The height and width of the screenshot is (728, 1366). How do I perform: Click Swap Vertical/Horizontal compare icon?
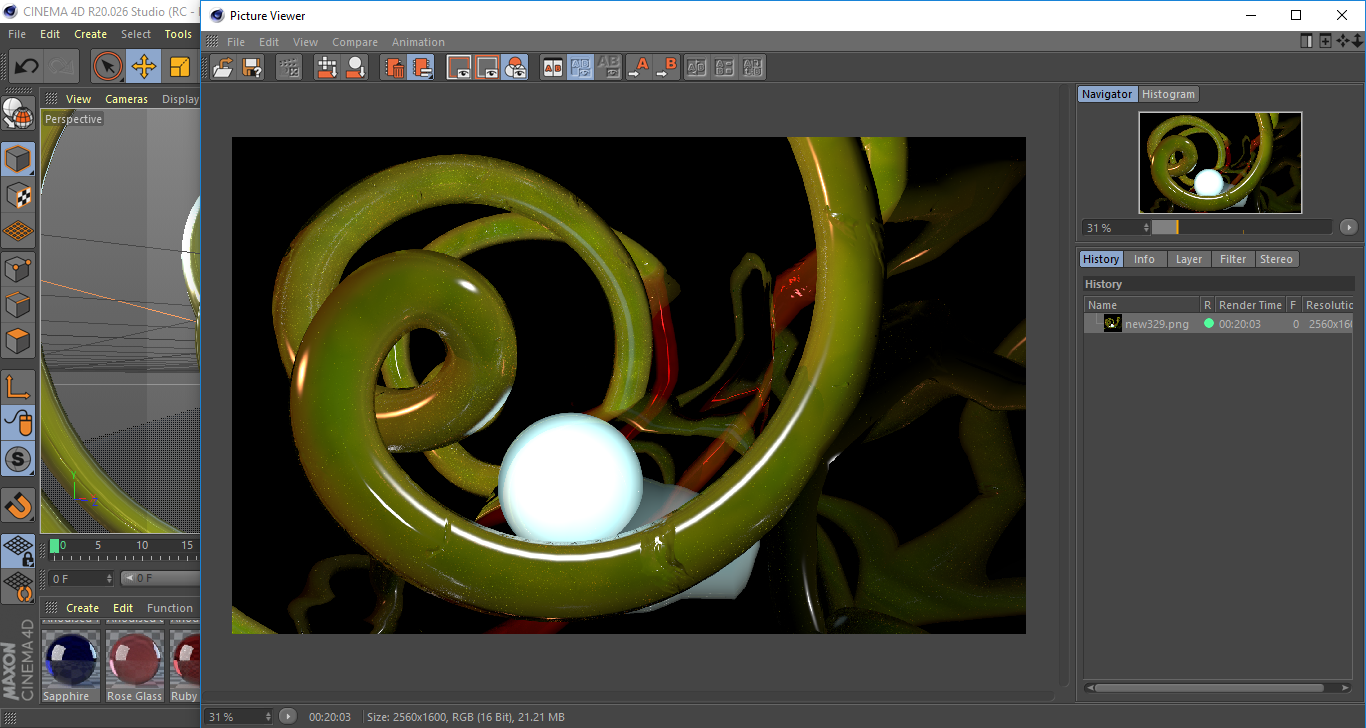(725, 67)
